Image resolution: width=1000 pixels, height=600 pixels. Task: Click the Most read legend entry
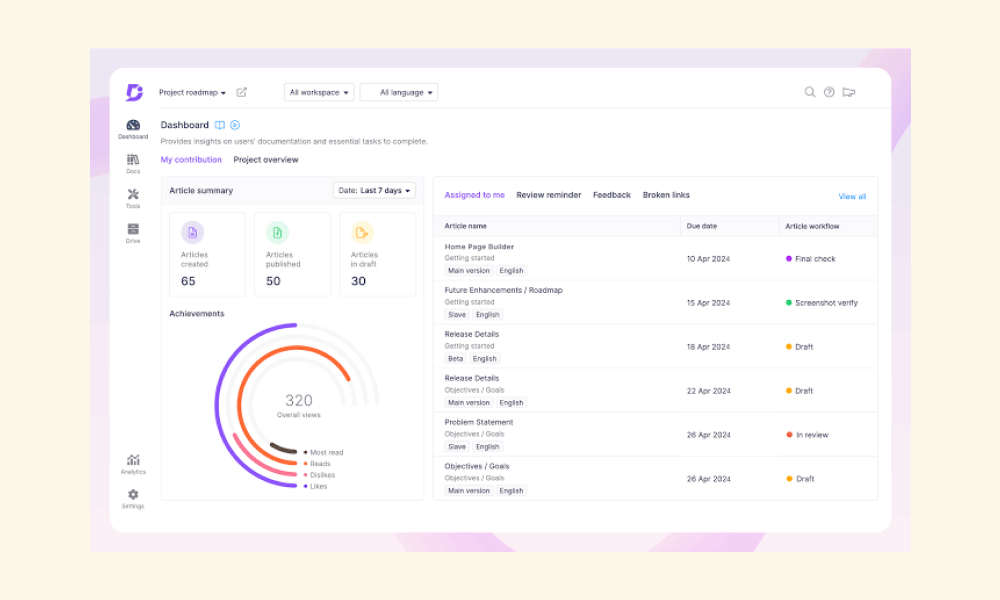[323, 452]
